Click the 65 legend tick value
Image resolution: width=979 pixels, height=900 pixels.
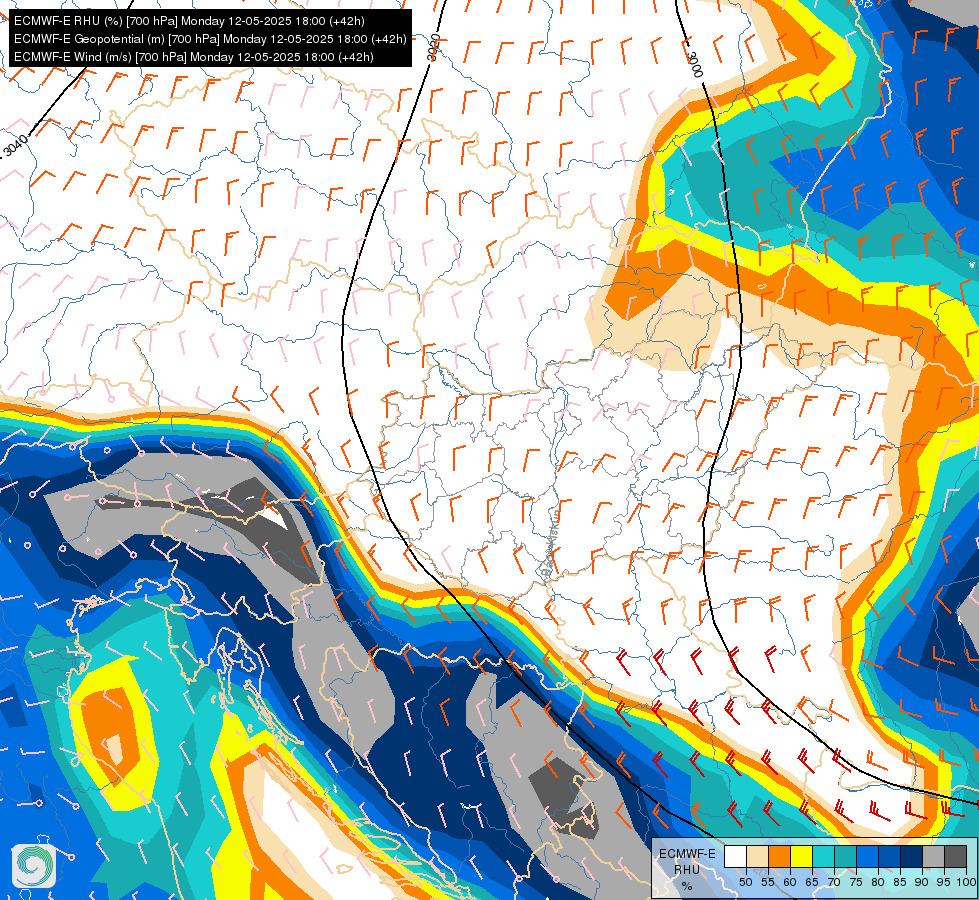tap(812, 882)
